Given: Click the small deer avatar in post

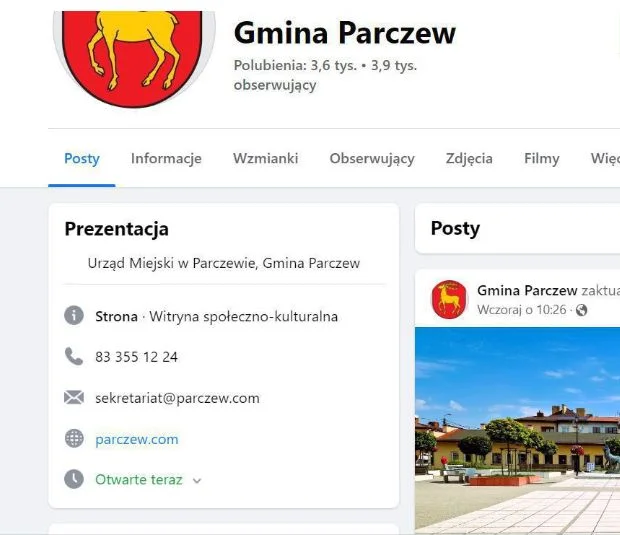Looking at the screenshot, I should 449,300.
